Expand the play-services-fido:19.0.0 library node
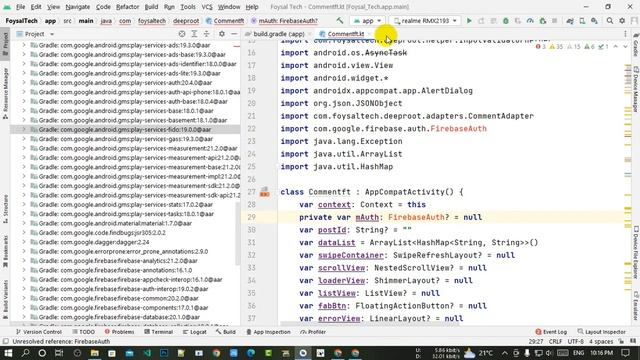The height and width of the screenshot is (360, 640). pos(24,129)
